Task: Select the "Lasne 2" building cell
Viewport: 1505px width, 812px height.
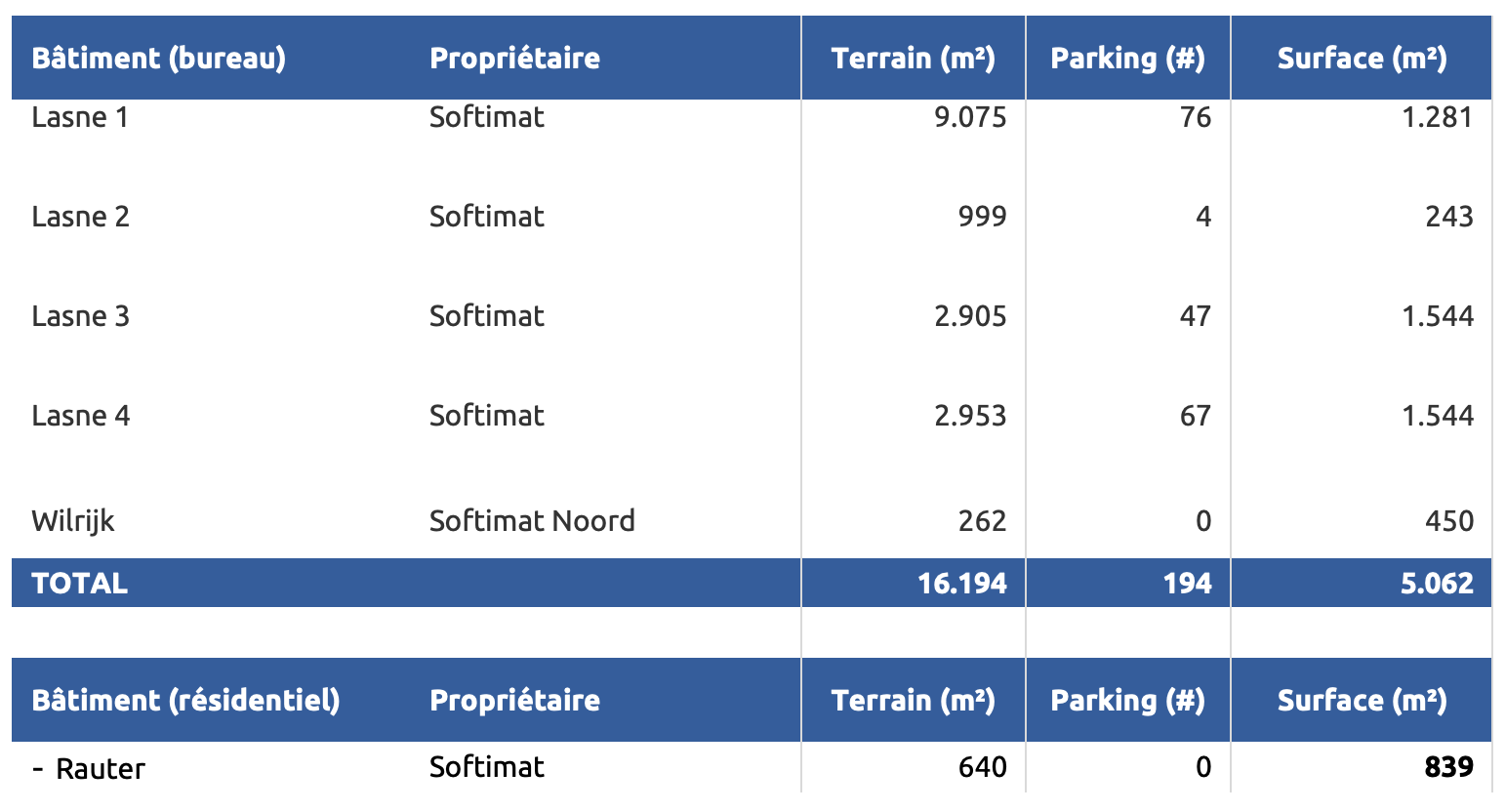Action: click(80, 217)
